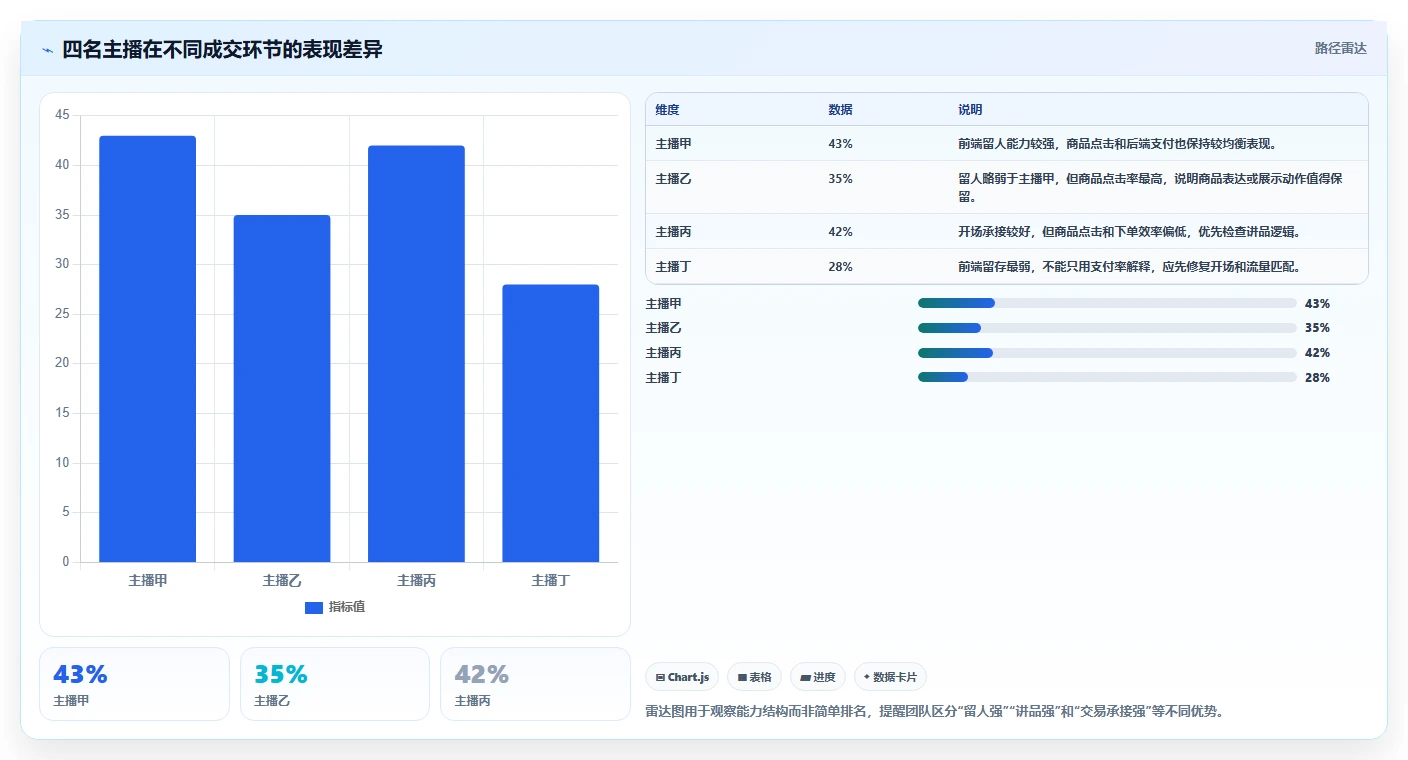Click the 主播乙 label on the chart x-axis
The width and height of the screenshot is (1408, 760).
(282, 580)
